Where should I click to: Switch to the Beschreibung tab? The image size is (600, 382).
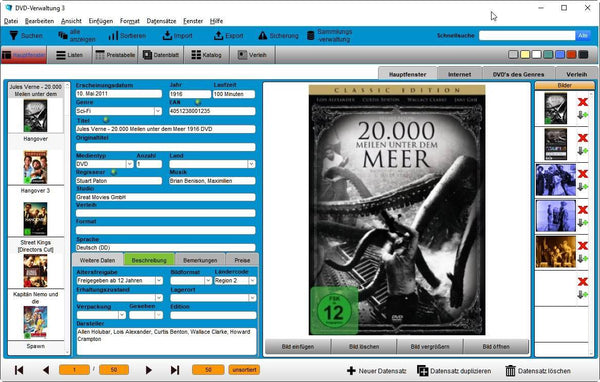(x=149, y=260)
